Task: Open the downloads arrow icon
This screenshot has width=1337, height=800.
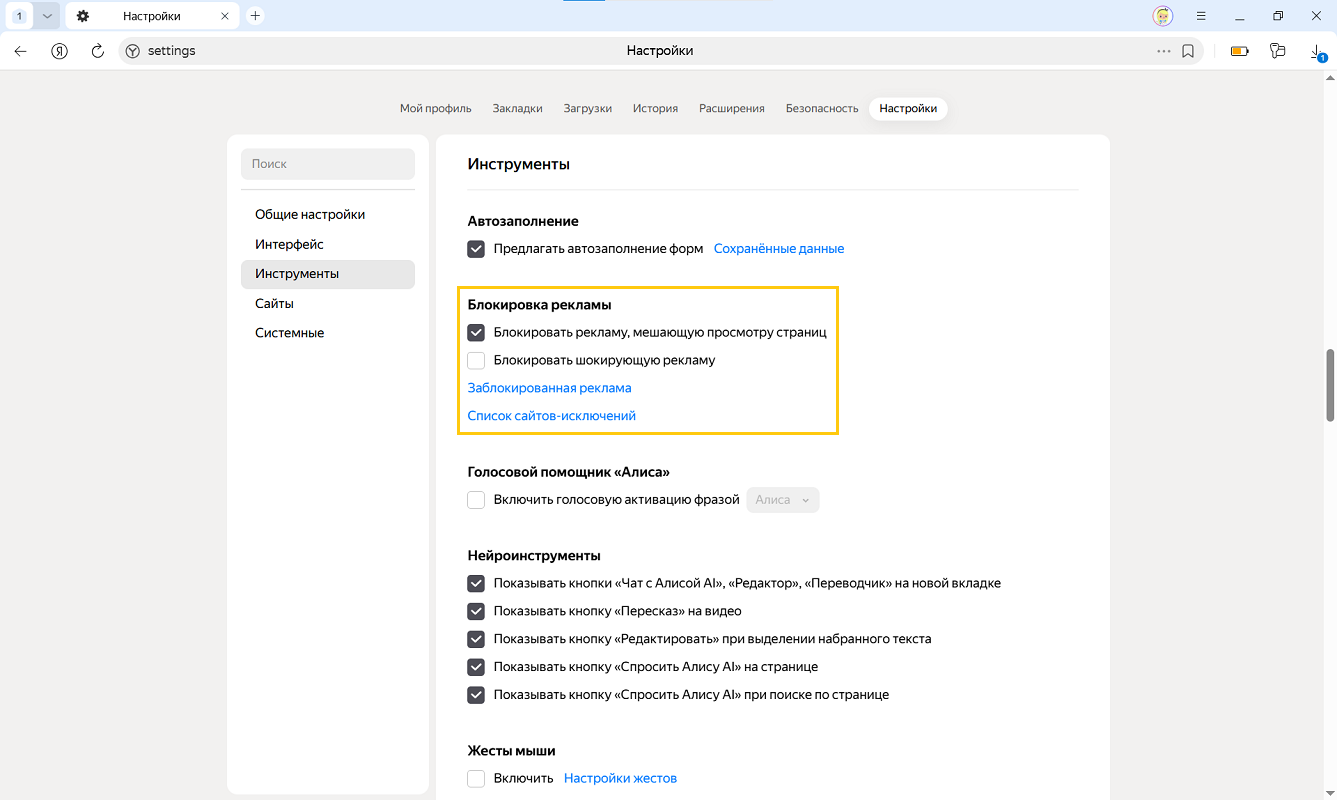Action: (1317, 51)
